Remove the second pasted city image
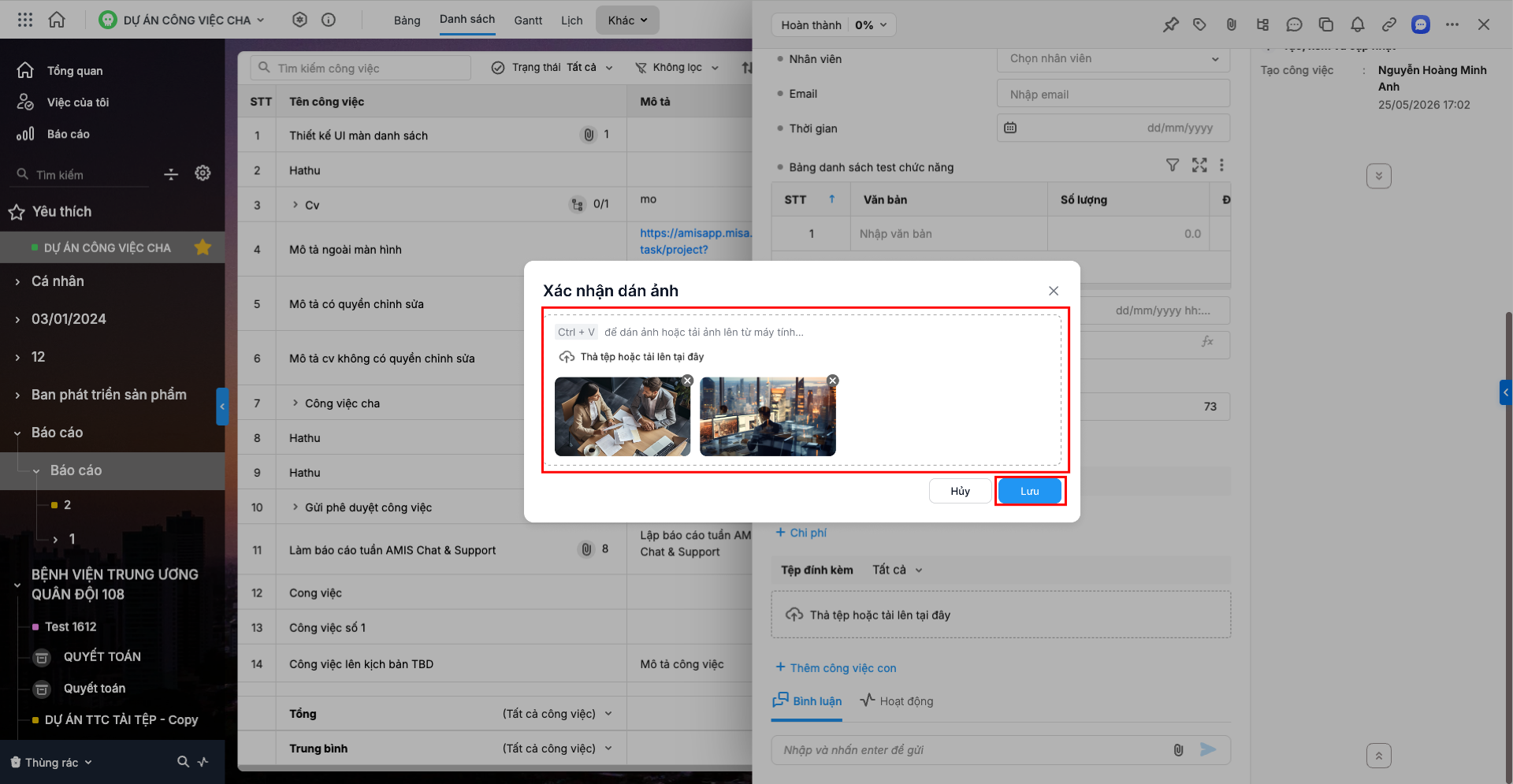The width and height of the screenshot is (1513, 784). click(832, 381)
